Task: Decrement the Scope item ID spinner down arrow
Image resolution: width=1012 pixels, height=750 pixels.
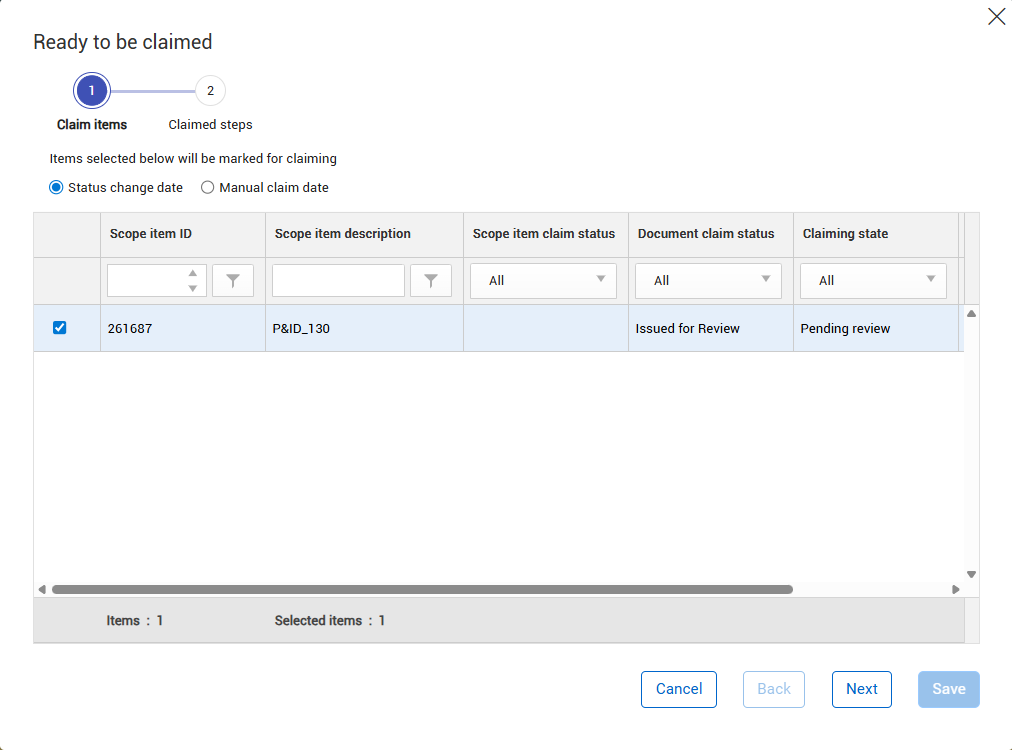Action: (x=193, y=289)
